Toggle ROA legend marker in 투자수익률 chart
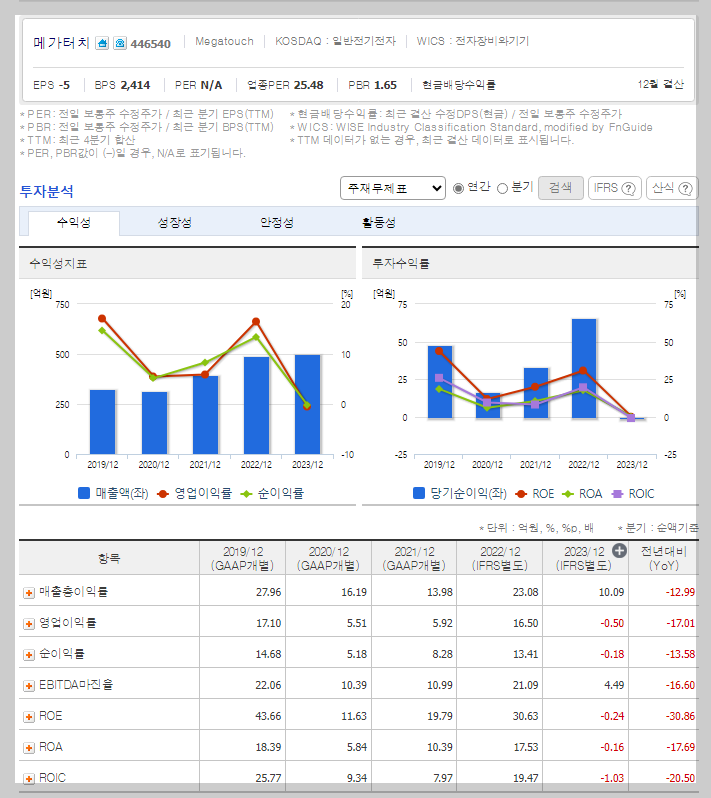711x798 pixels. coord(567,494)
